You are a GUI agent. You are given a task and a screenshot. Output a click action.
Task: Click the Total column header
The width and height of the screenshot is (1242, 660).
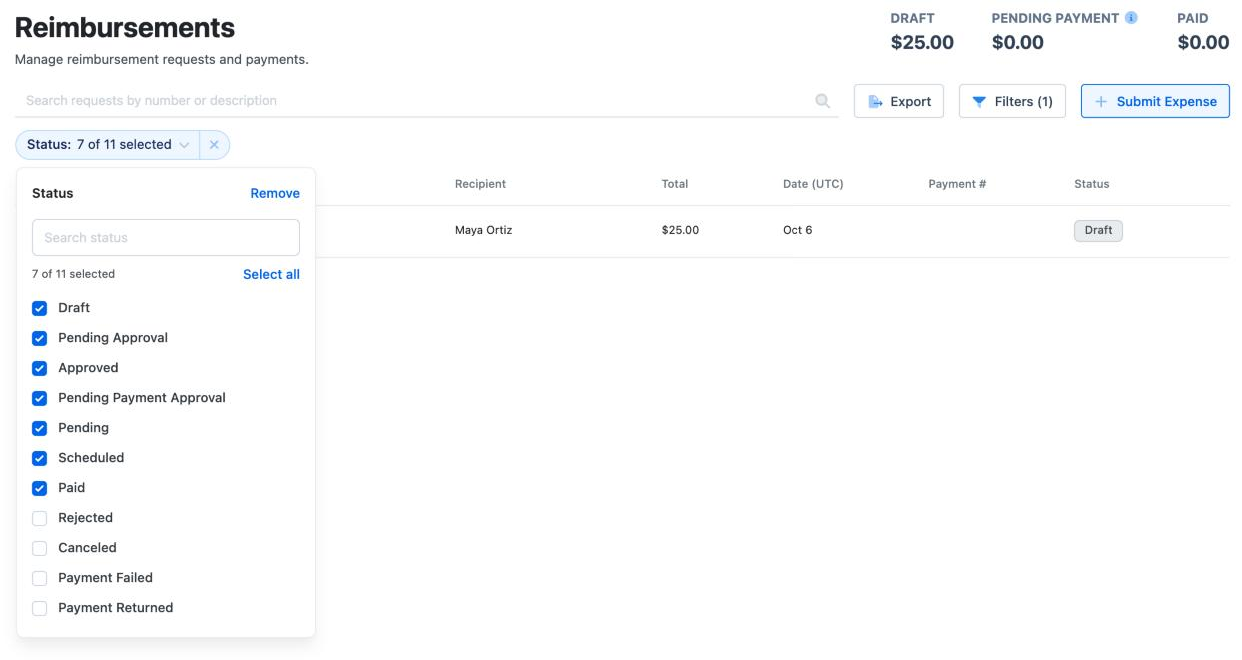point(675,184)
